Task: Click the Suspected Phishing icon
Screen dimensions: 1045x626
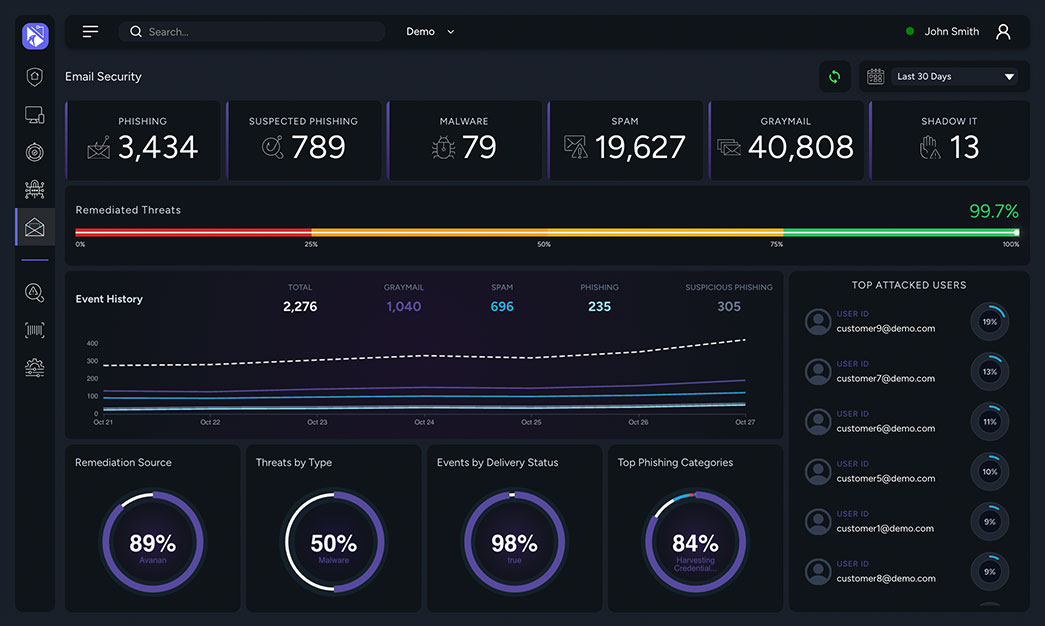Action: tap(272, 147)
